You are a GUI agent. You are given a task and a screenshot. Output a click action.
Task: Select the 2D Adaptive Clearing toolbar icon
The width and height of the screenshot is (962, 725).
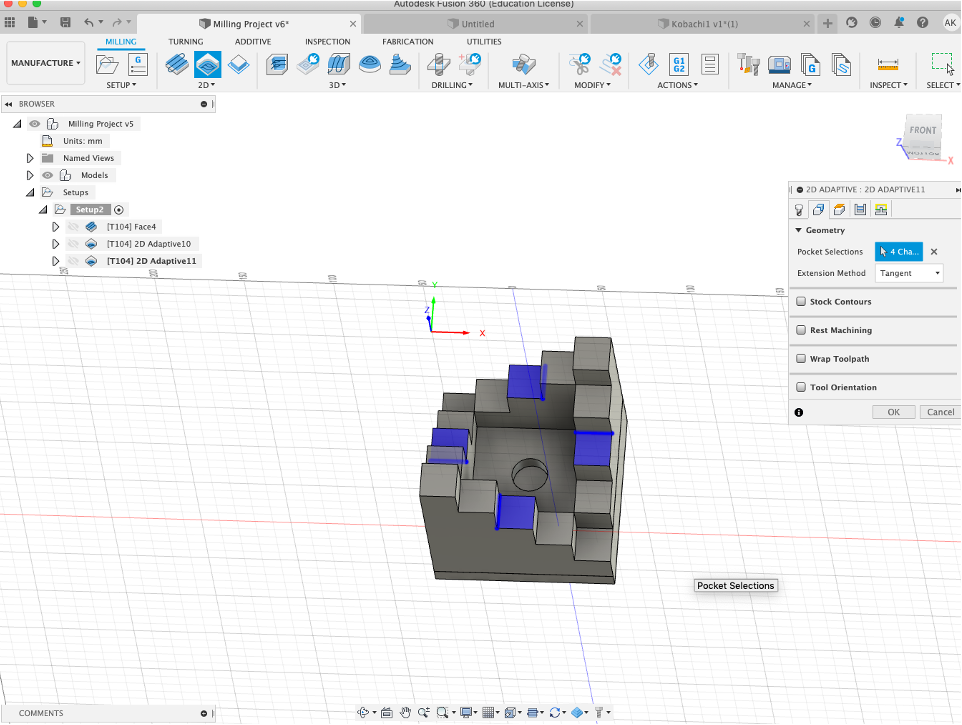tap(207, 65)
